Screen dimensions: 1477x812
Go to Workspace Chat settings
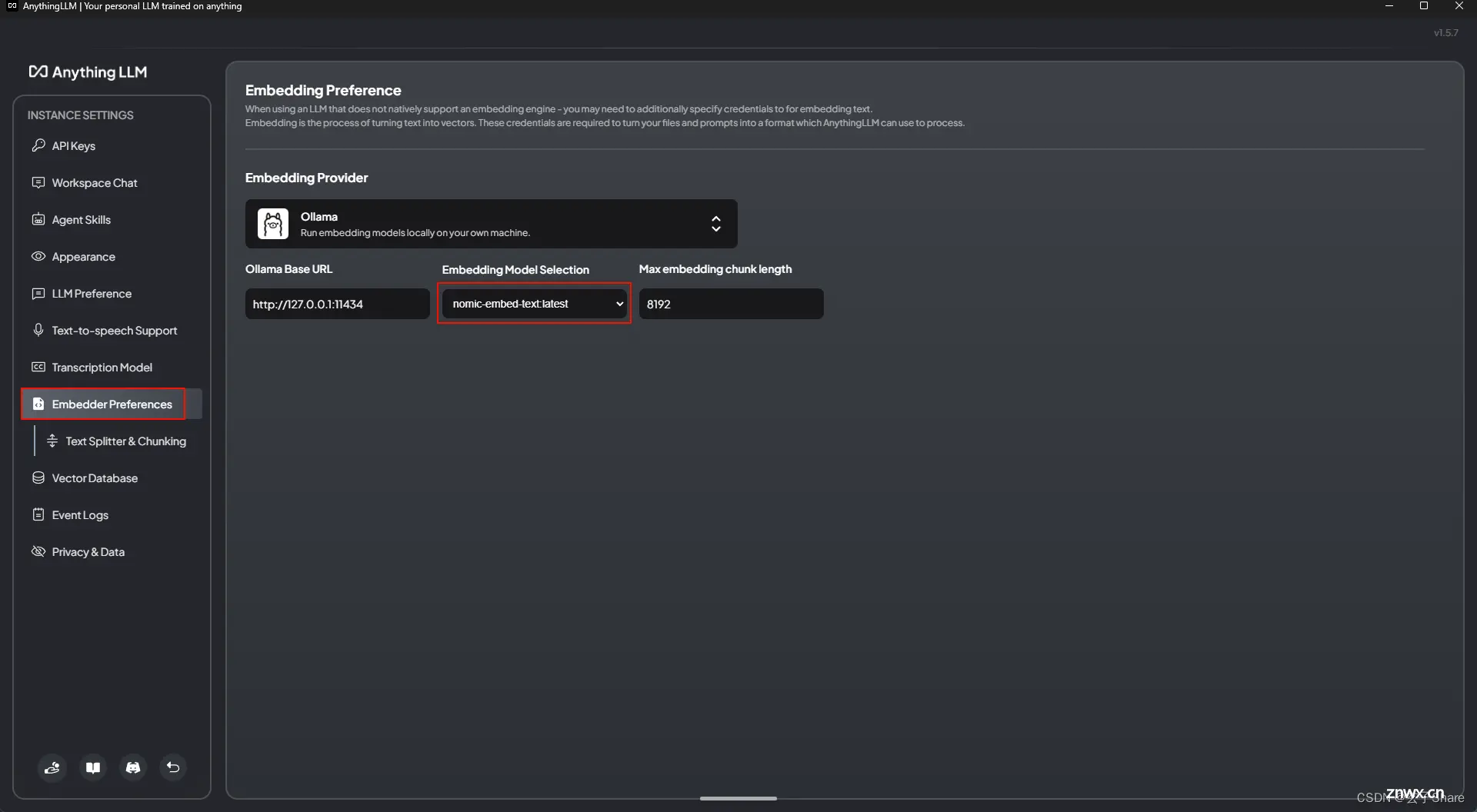click(112, 182)
